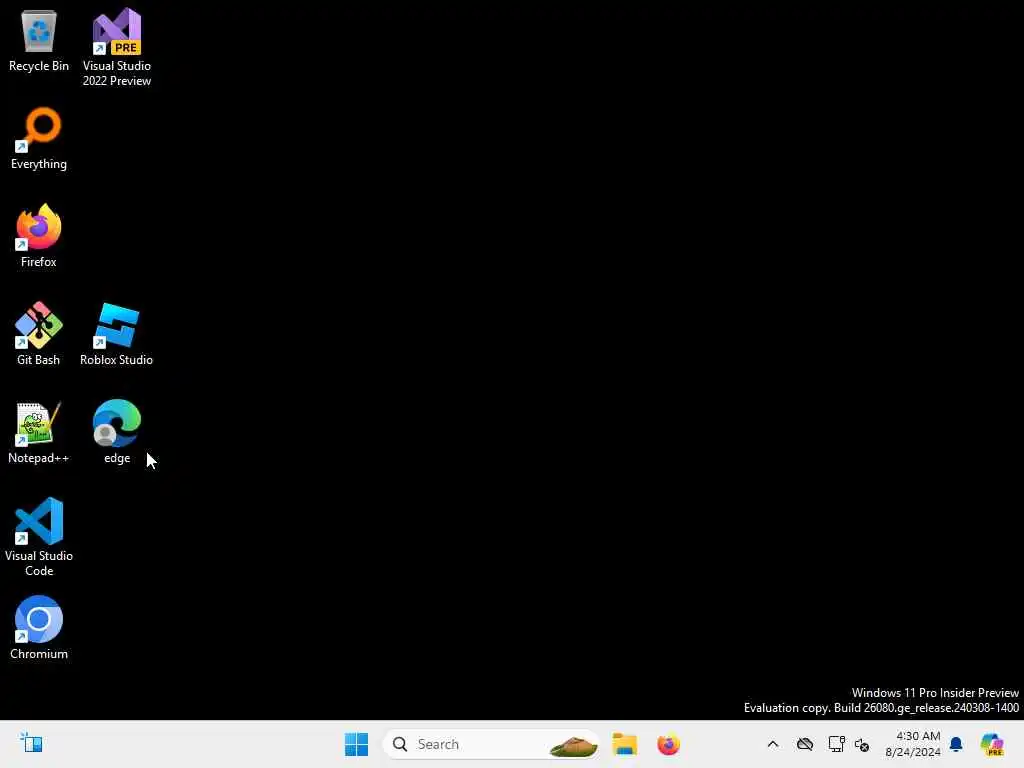Select the Everything search shortcut
This screenshot has width=1024, height=768.
(x=39, y=138)
